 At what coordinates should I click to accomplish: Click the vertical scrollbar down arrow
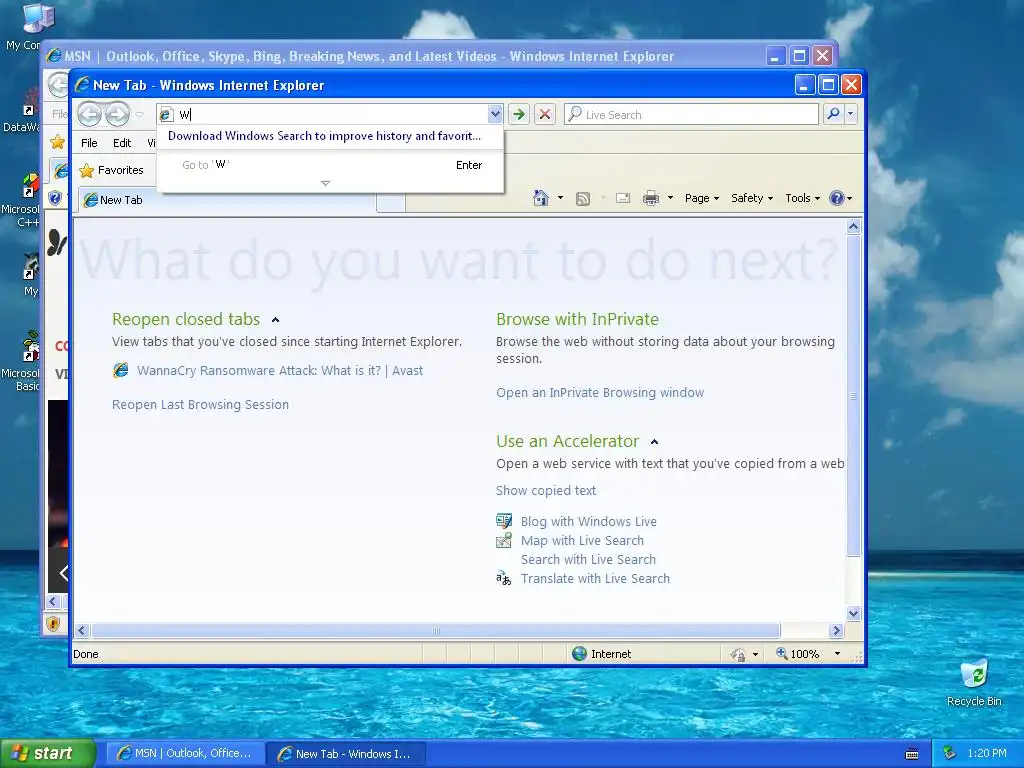coord(854,613)
